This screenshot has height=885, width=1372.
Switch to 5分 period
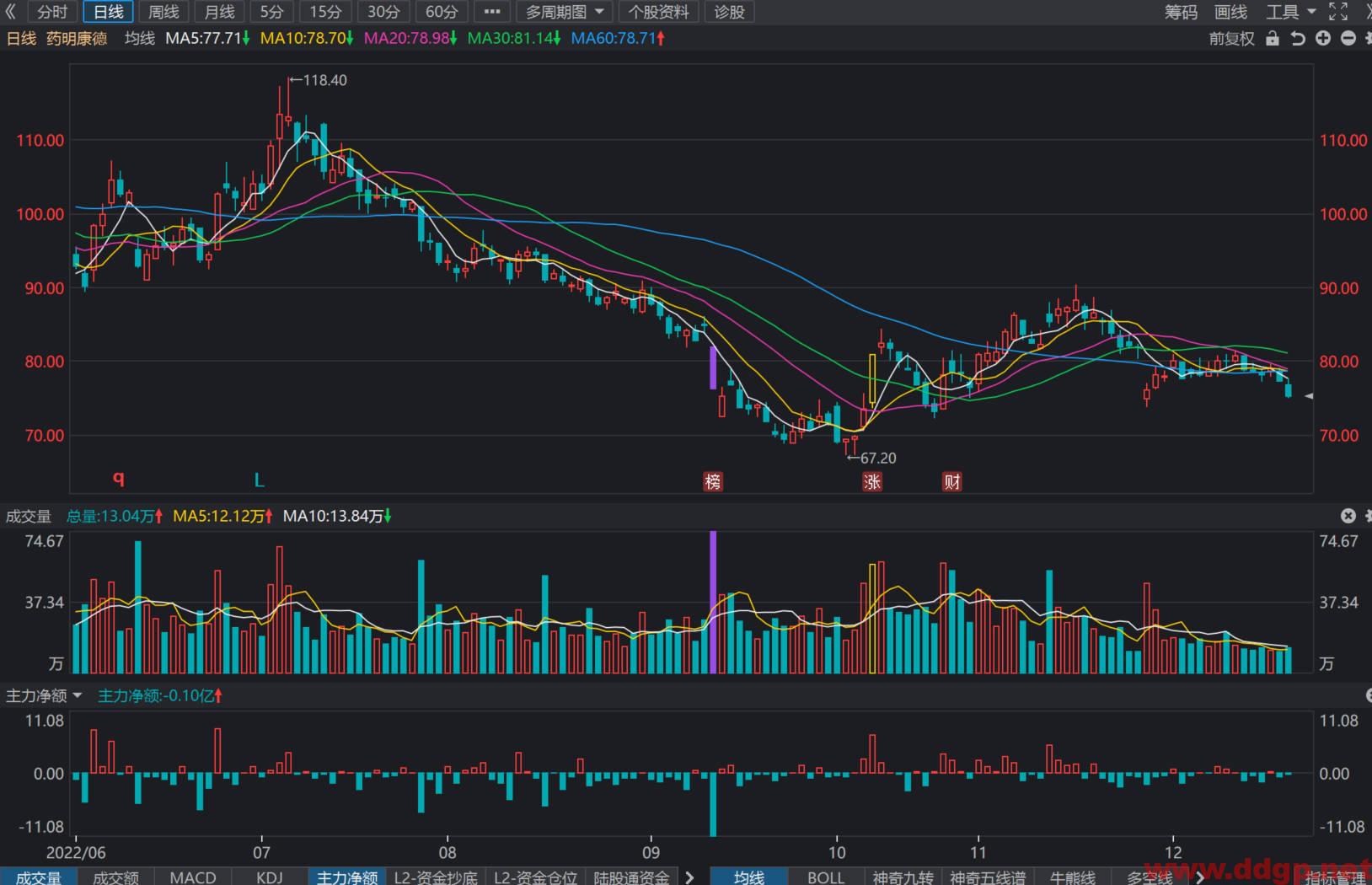[x=272, y=12]
